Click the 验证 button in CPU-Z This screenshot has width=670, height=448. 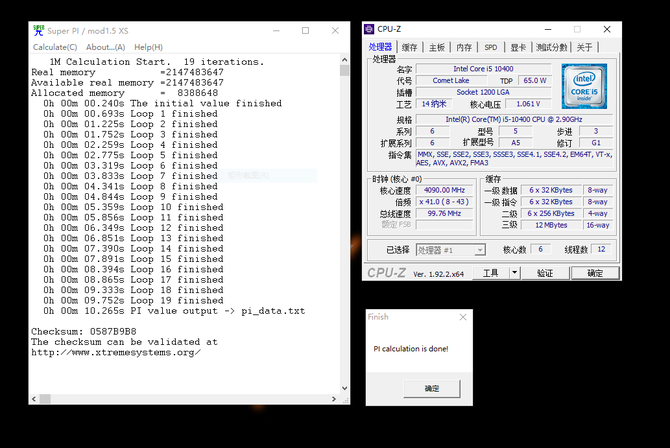pyautogui.click(x=545, y=273)
